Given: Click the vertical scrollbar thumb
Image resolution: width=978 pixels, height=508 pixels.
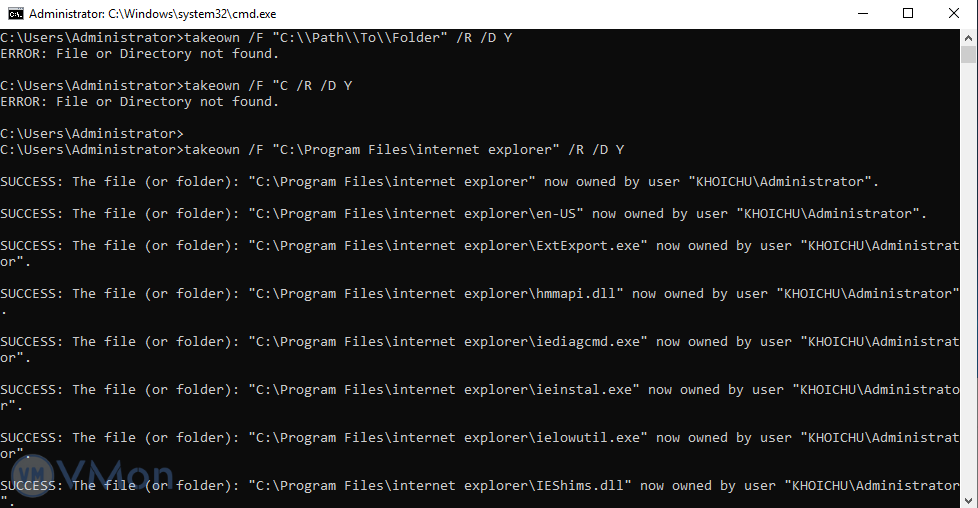Looking at the screenshot, I should click(x=969, y=54).
